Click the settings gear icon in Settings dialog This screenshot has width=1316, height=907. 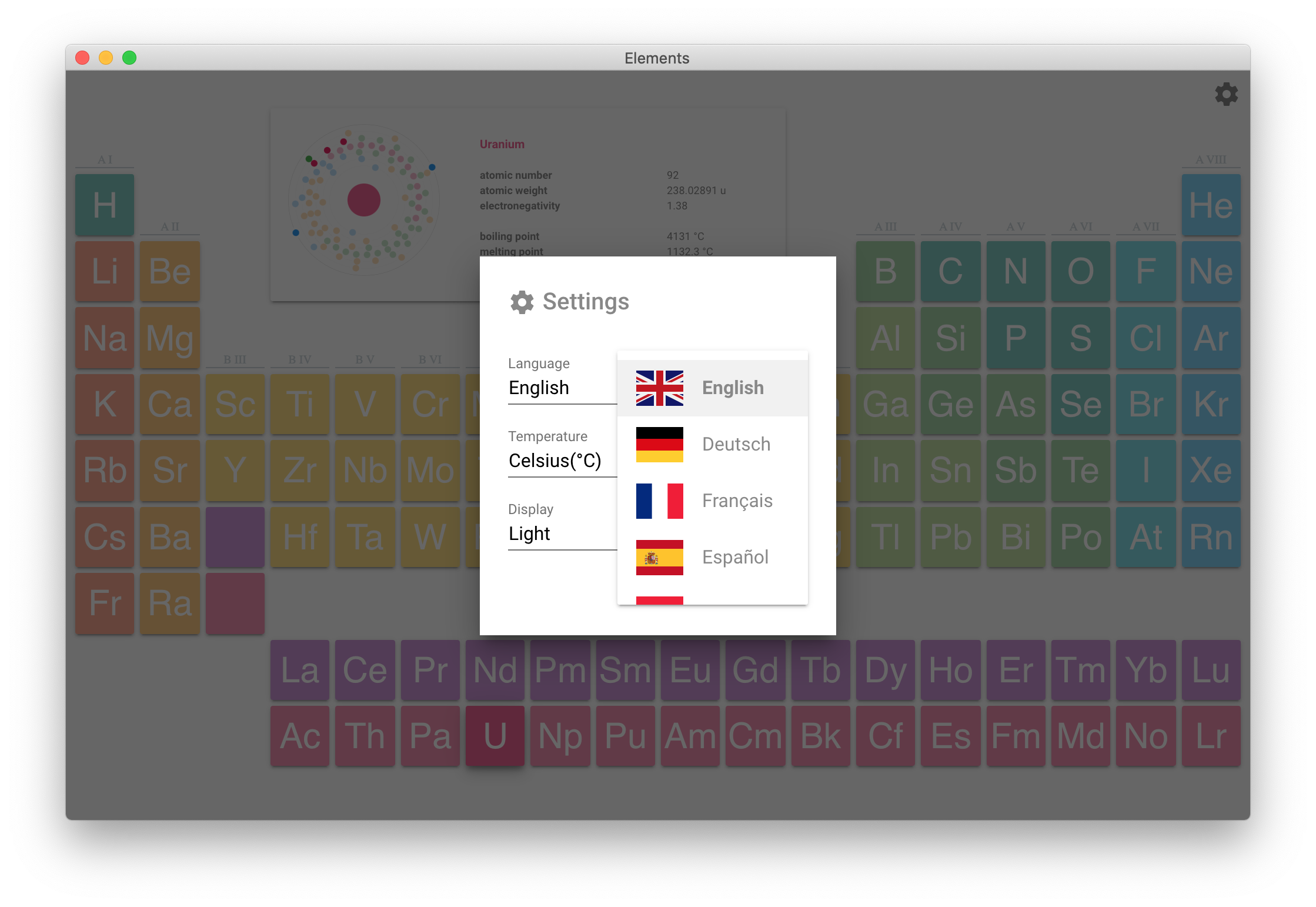(521, 300)
